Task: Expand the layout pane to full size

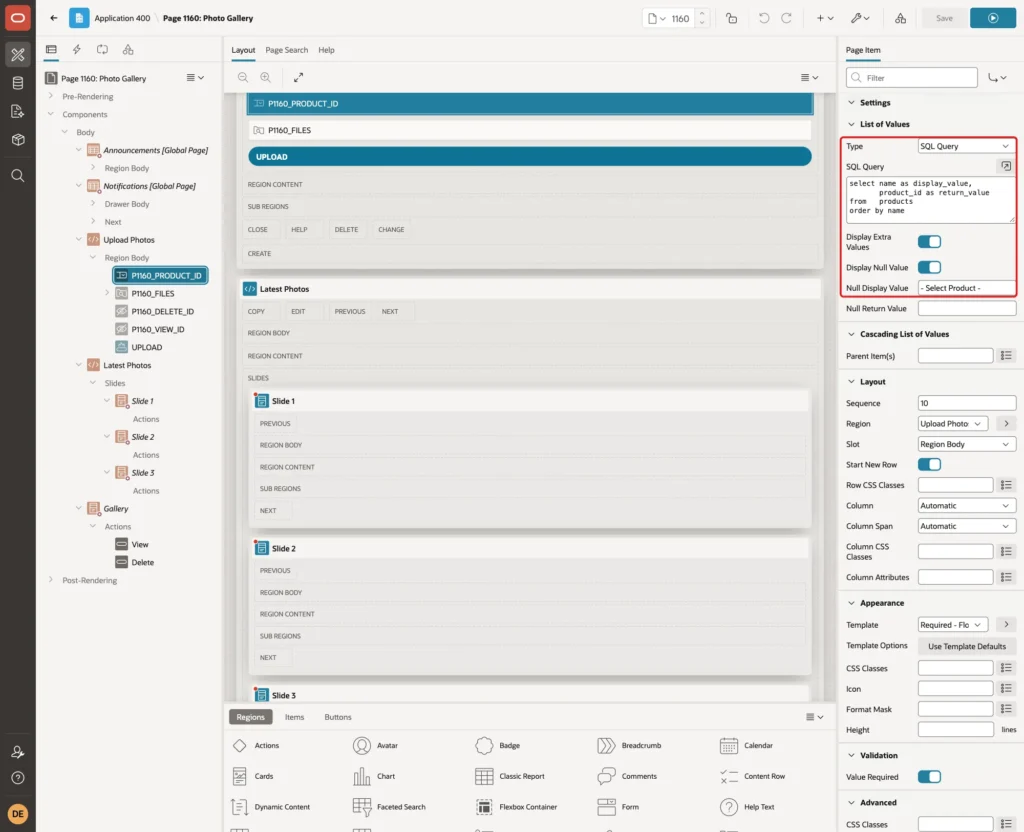Action: [298, 77]
